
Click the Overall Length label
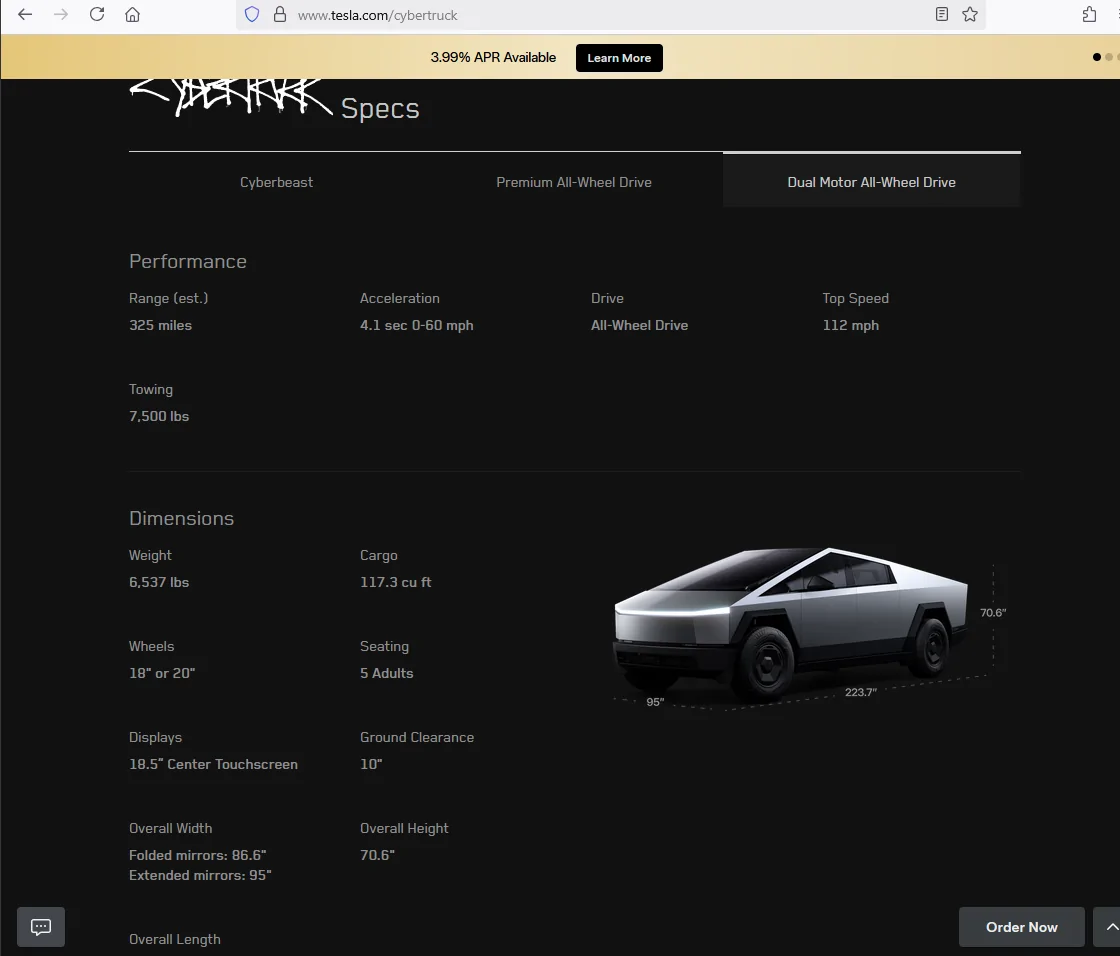coord(175,939)
